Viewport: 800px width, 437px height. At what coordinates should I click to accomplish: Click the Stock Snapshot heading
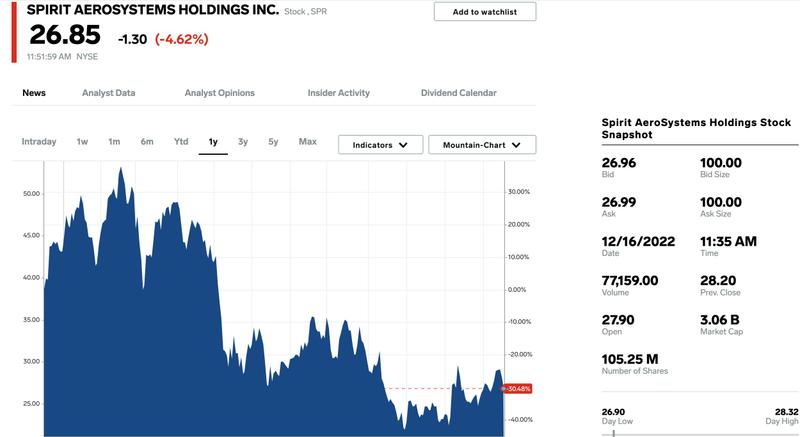[696, 128]
